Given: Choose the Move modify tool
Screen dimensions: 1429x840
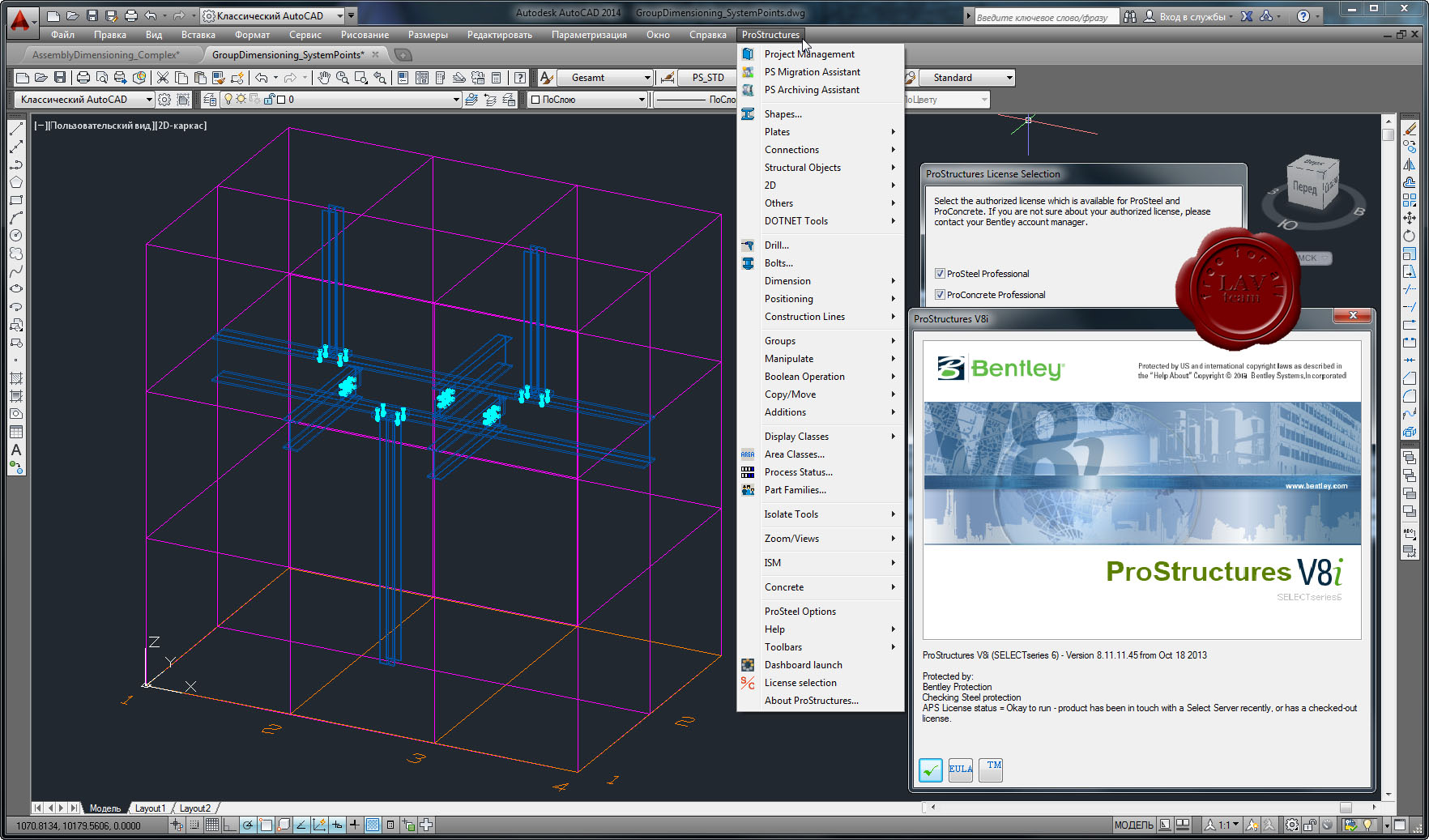Looking at the screenshot, I should click(x=1410, y=218).
